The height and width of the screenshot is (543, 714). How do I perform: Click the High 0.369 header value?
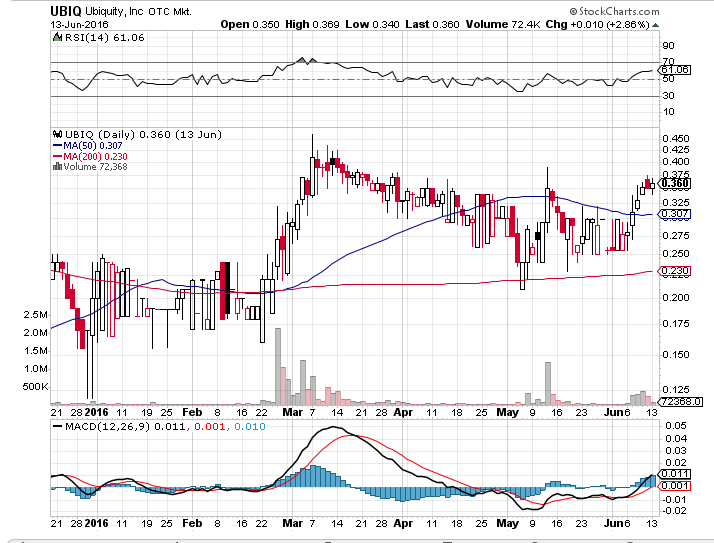pyautogui.click(x=312, y=25)
